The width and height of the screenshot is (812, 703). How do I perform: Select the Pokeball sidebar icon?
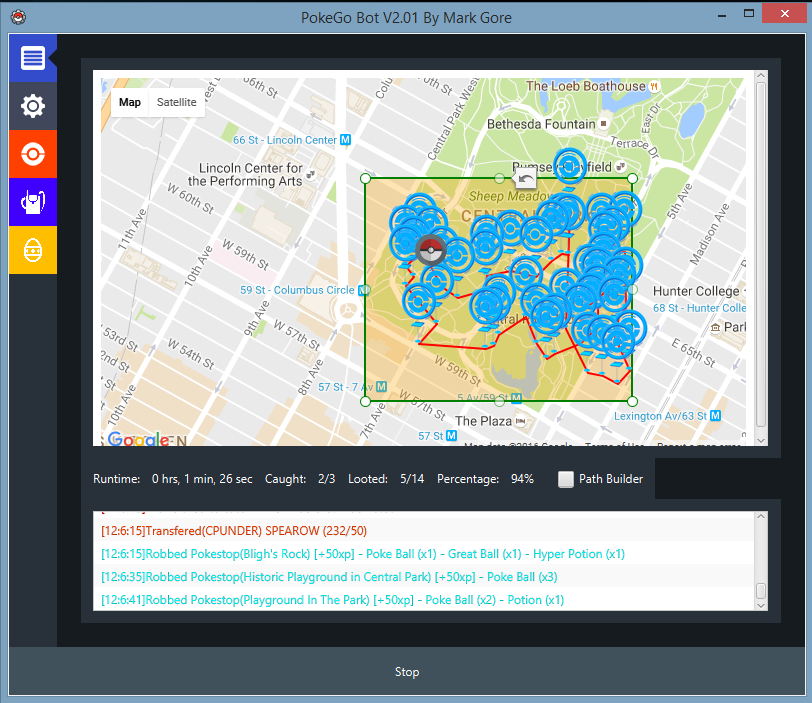click(32, 153)
